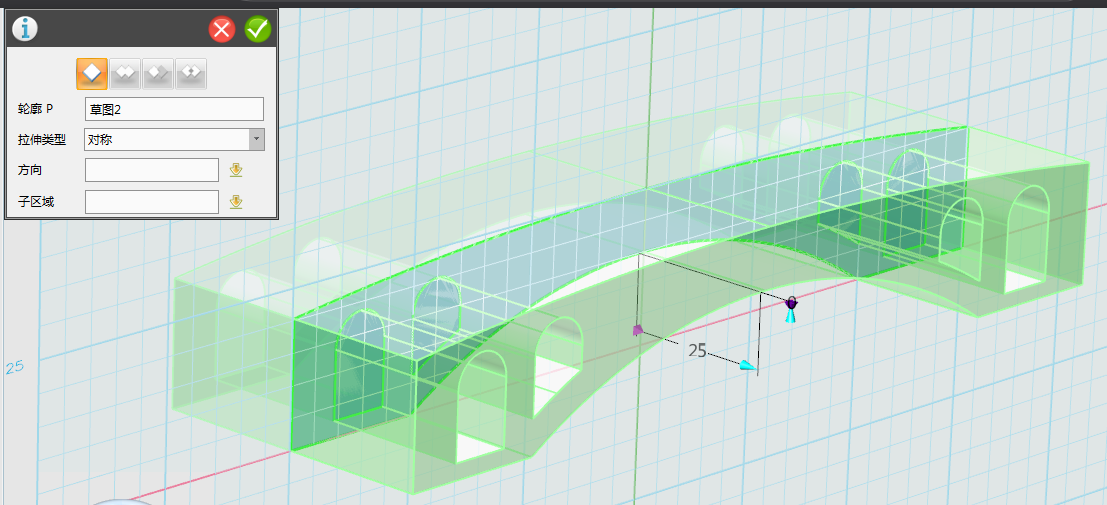
Task: Cancel the extrude with the red X
Action: 222,29
